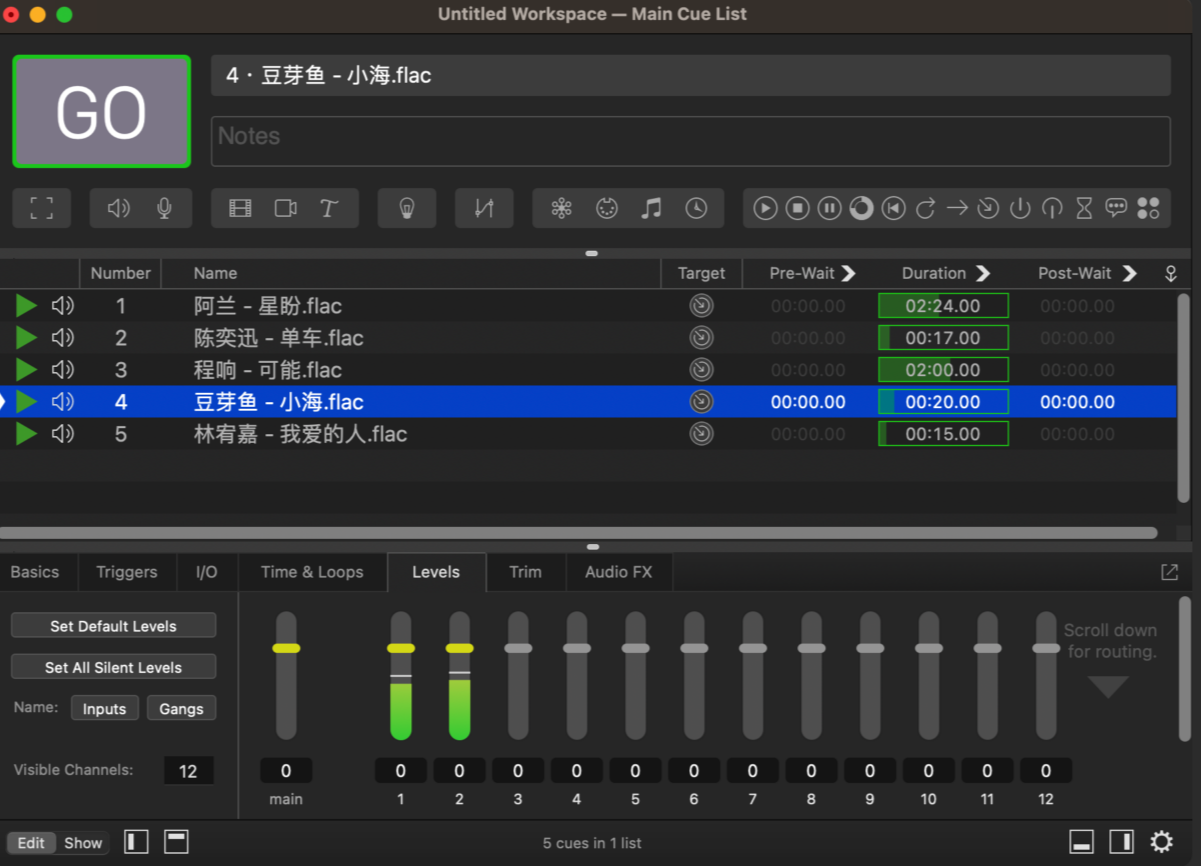1201x866 pixels.
Task: Add a Mic cue from toolbar
Action: click(164, 208)
